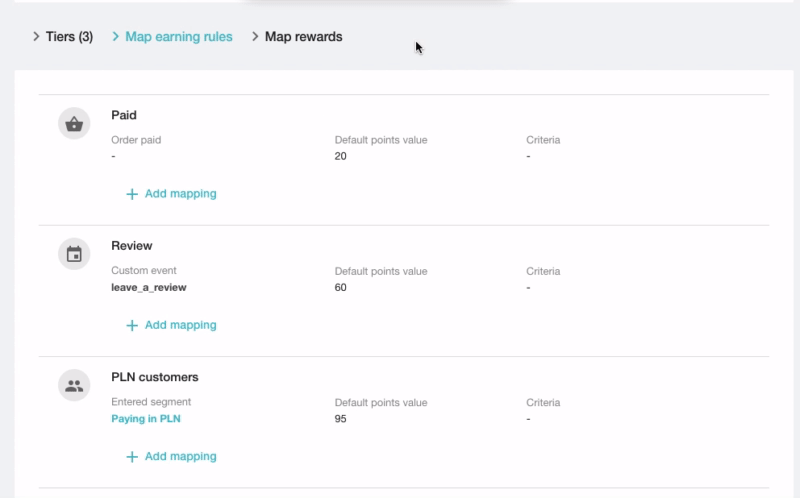The image size is (800, 498).
Task: Select the Map earning rules step
Action: click(x=179, y=37)
